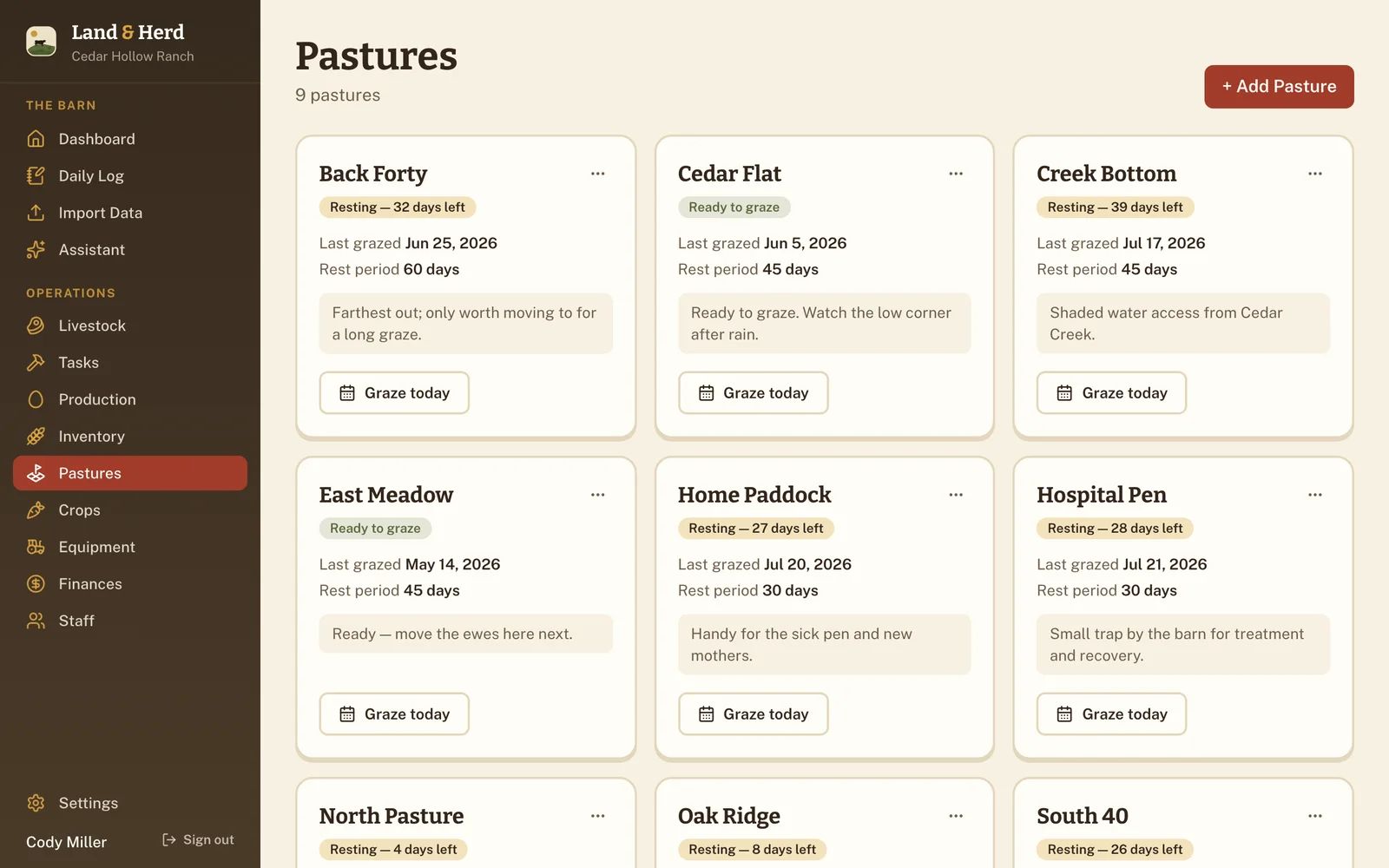The image size is (1389, 868).
Task: Select Finances in the sidebar
Action: pyautogui.click(x=130, y=583)
